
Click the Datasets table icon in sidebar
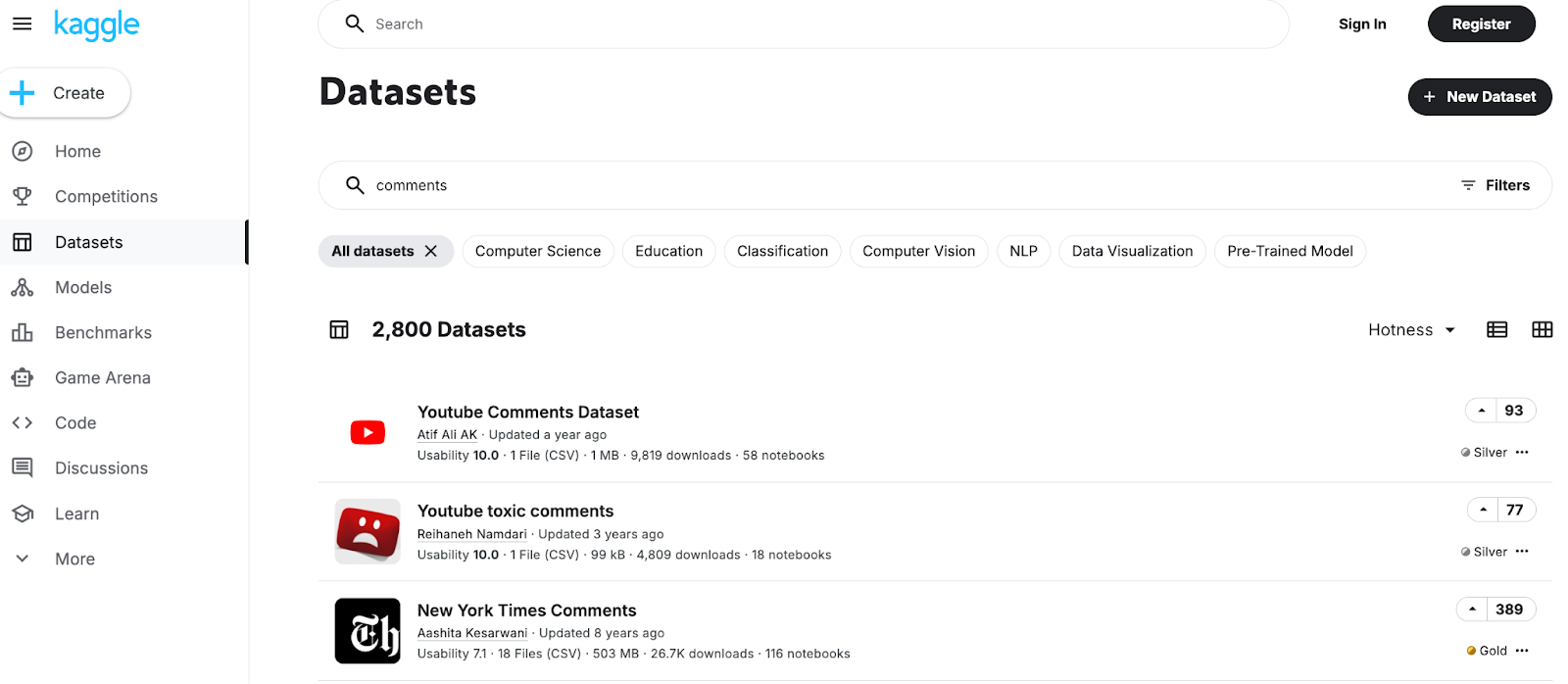(23, 242)
